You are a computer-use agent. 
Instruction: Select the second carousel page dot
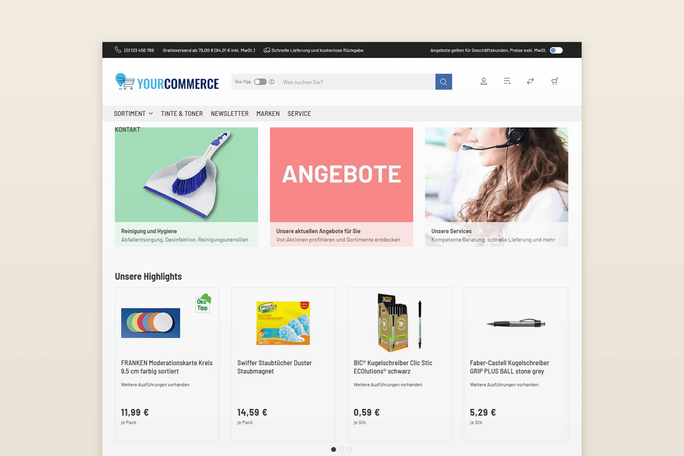point(342,449)
